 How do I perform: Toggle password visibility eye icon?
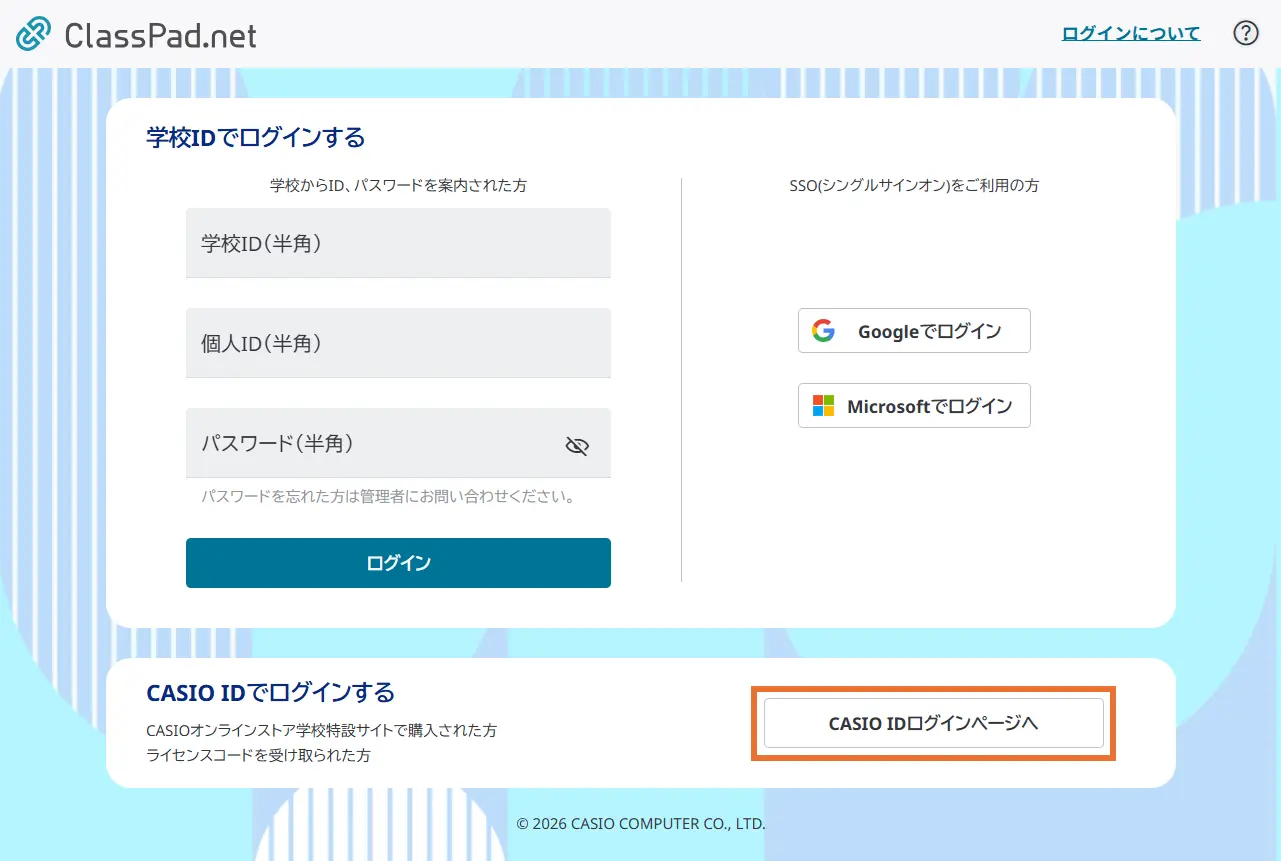[x=577, y=446]
